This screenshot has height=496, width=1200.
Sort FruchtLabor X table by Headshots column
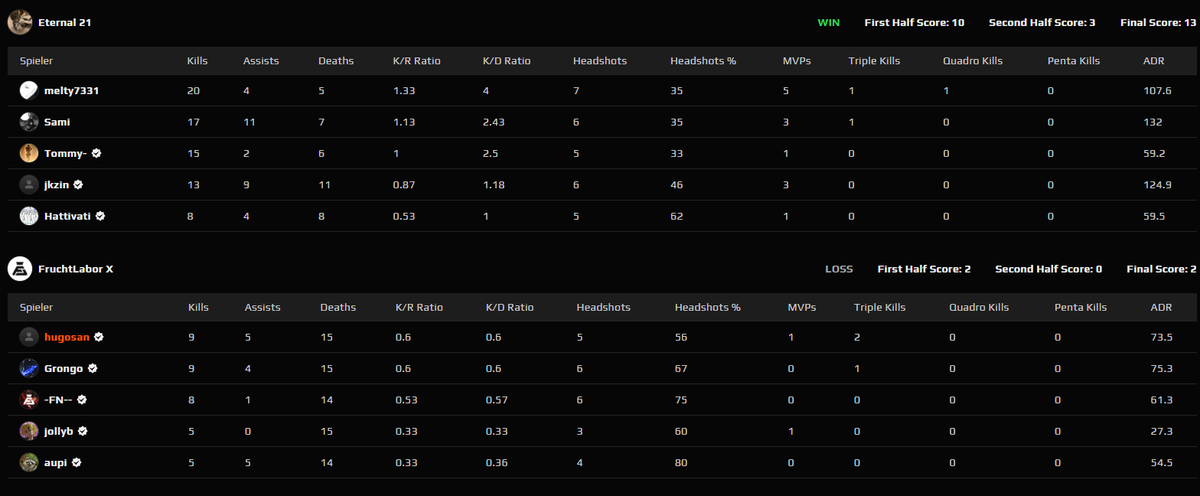tap(603, 307)
